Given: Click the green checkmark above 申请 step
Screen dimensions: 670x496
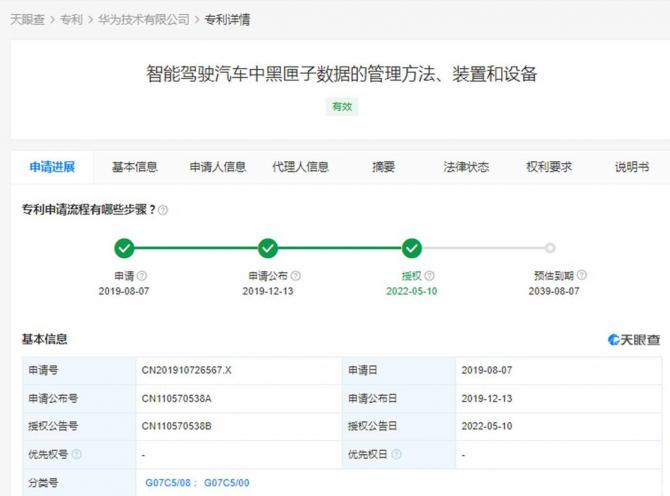Looking at the screenshot, I should pos(124,248).
